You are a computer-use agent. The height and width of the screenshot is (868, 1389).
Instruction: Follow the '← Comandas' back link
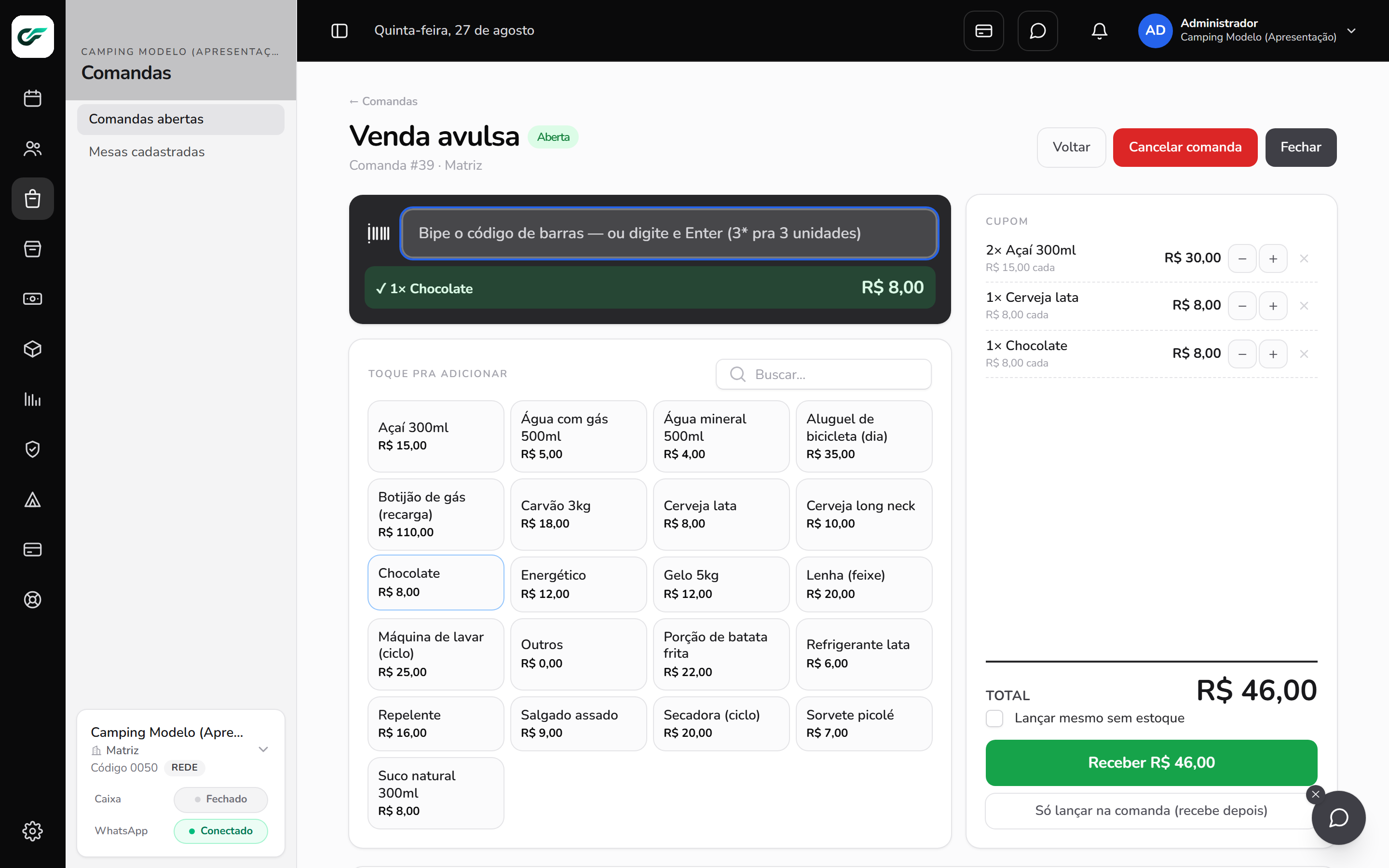[383, 101]
